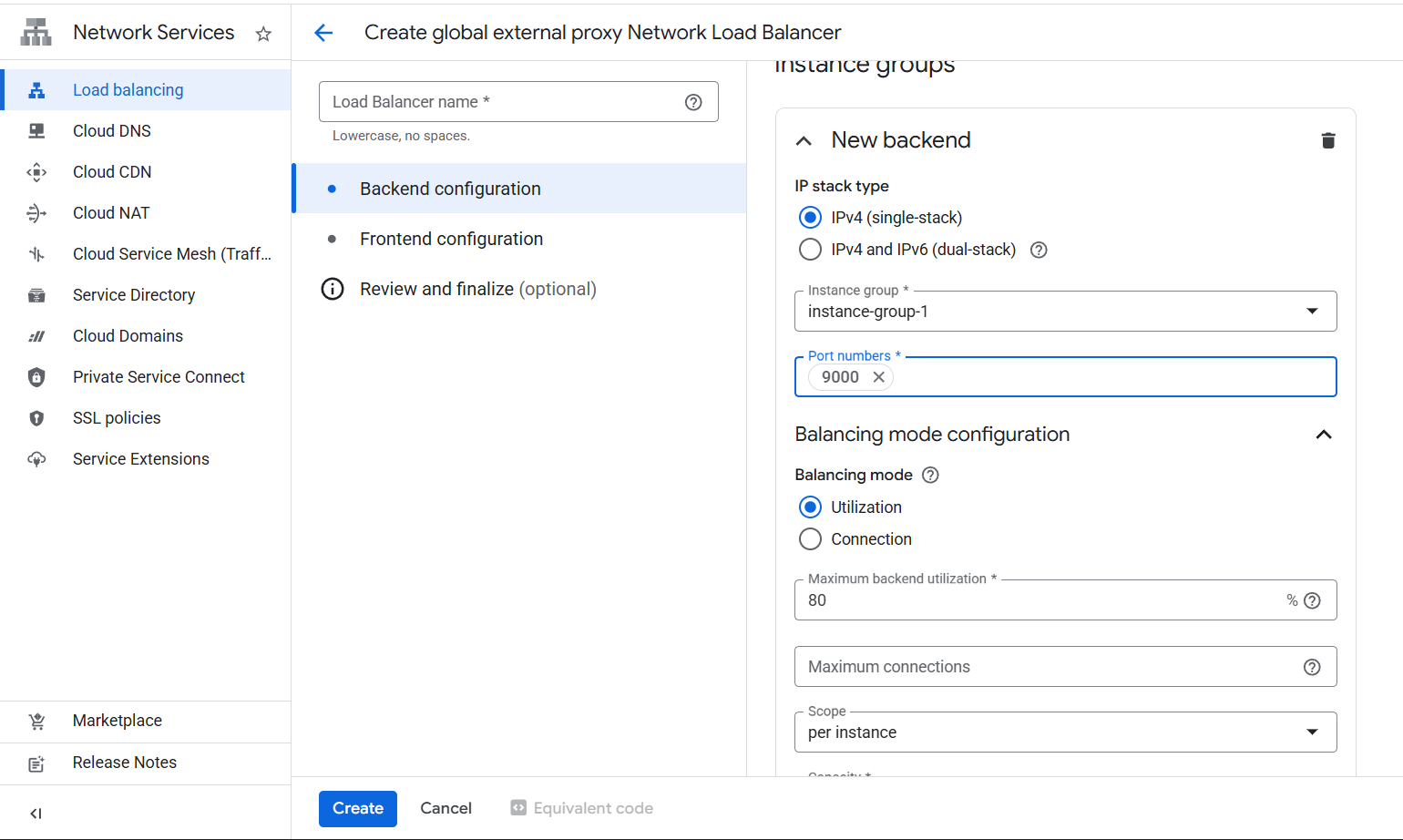Pin Network Services with the star icon
The image size is (1403, 840).
[263, 34]
